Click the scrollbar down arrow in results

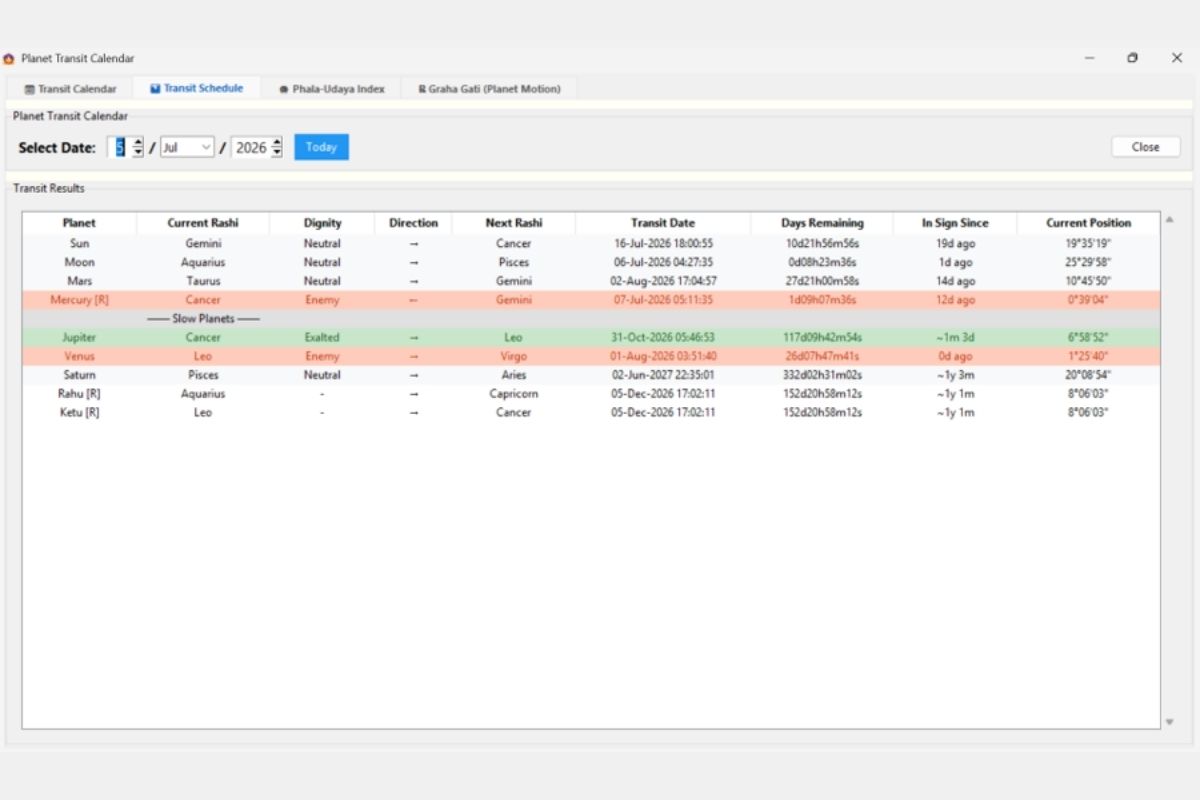(1170, 722)
